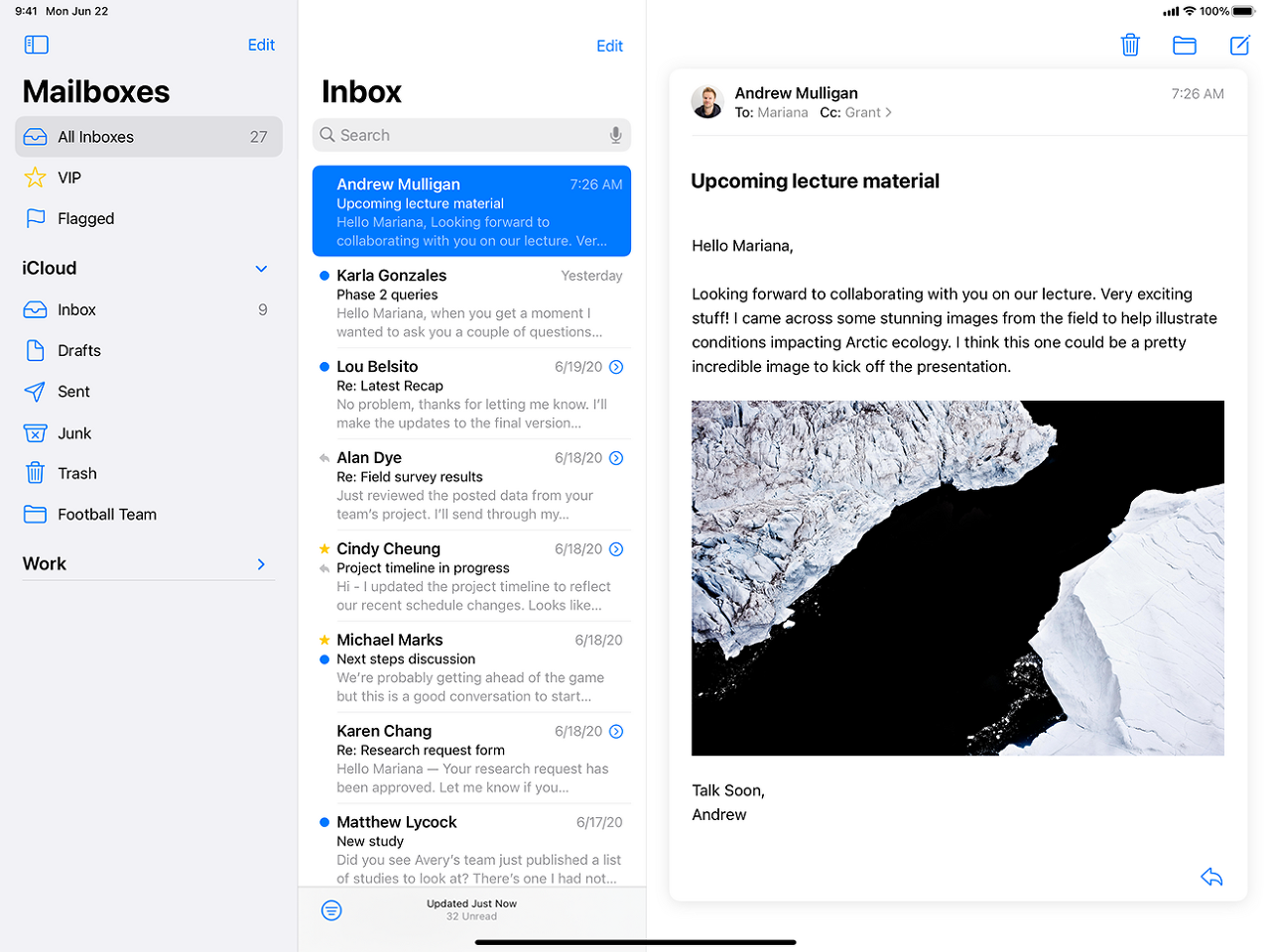Screen dimensions: 1270x952
Task: Toggle the sidebar with the panel icon
Action: [36, 45]
